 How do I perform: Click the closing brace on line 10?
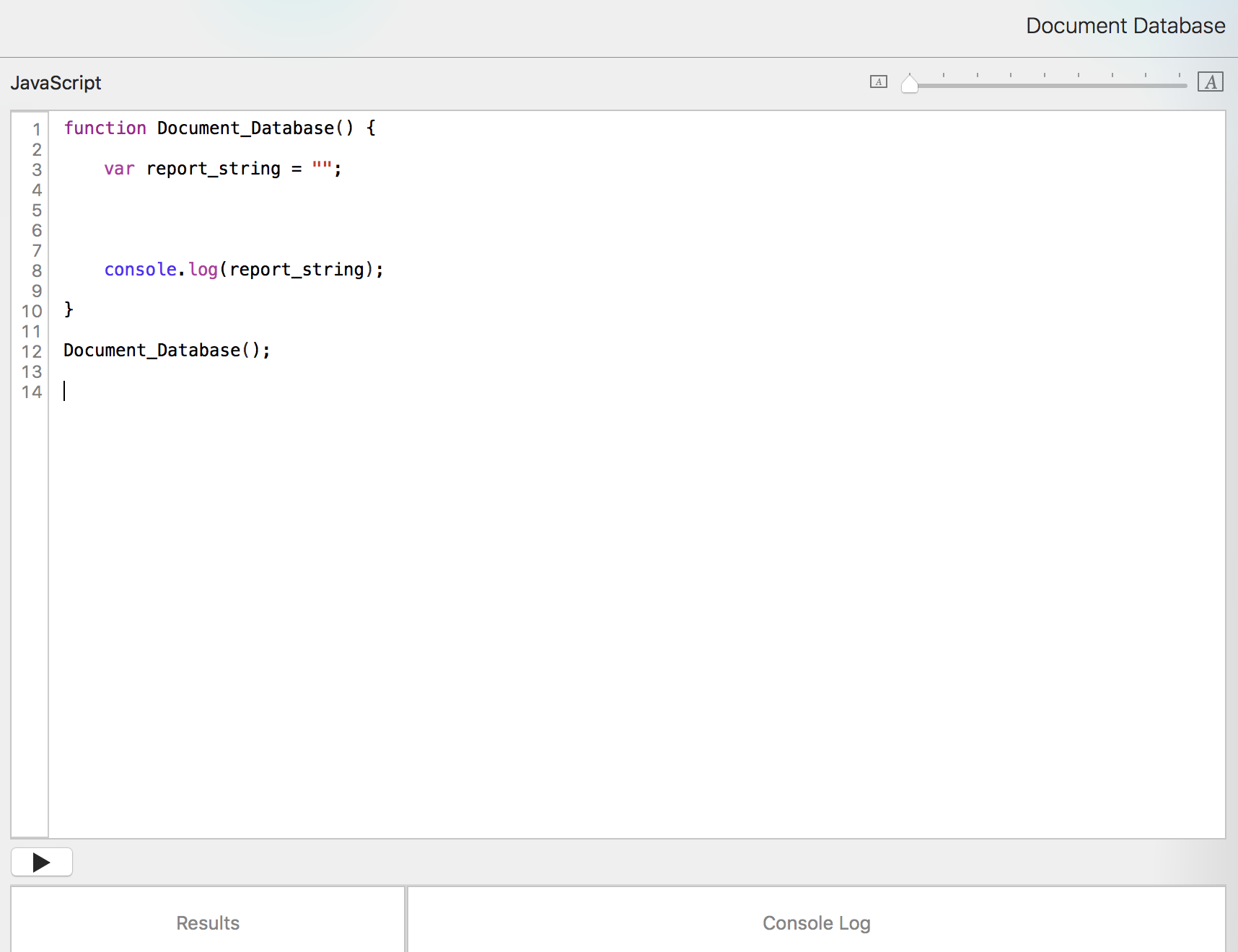[69, 309]
